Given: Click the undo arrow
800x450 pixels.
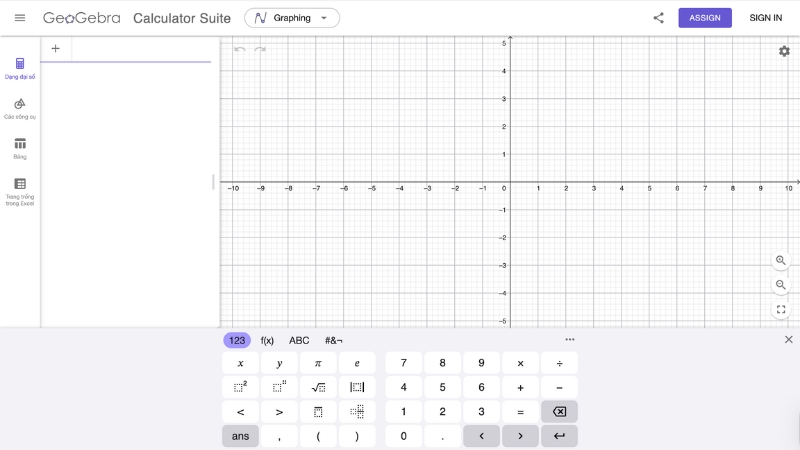Looking at the screenshot, I should tap(239, 49).
